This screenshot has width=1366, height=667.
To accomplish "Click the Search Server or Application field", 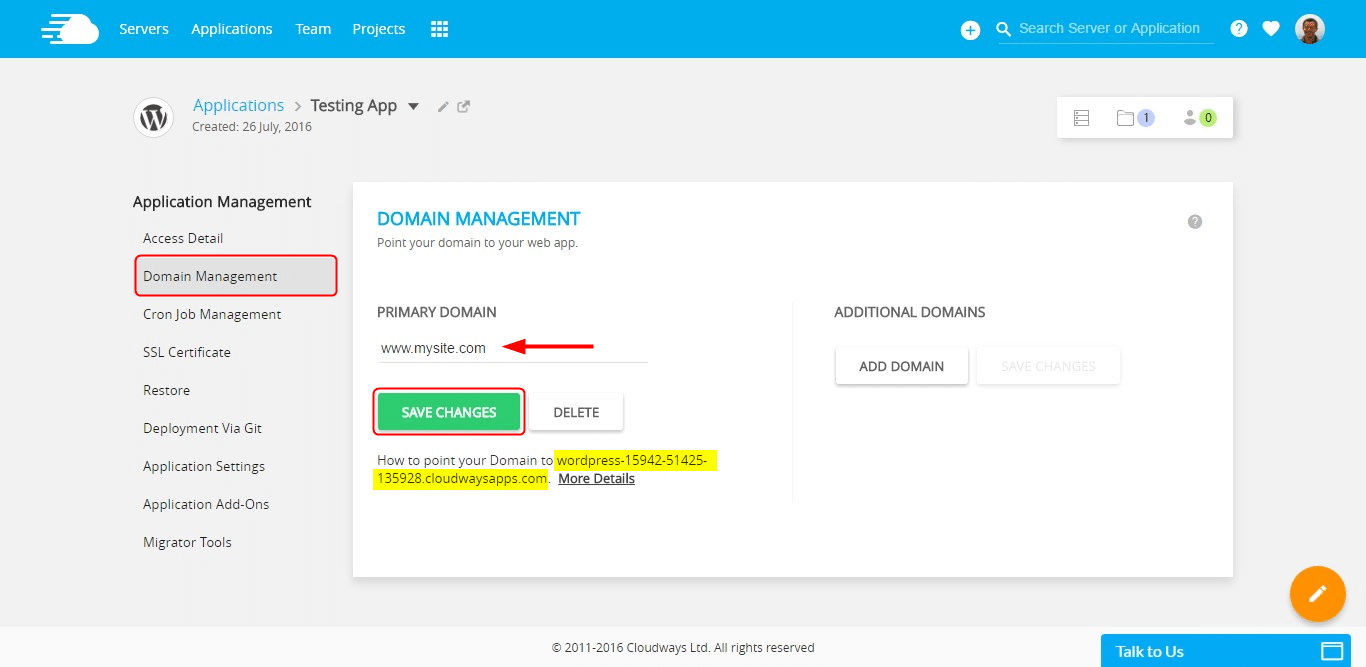I will coord(1115,29).
